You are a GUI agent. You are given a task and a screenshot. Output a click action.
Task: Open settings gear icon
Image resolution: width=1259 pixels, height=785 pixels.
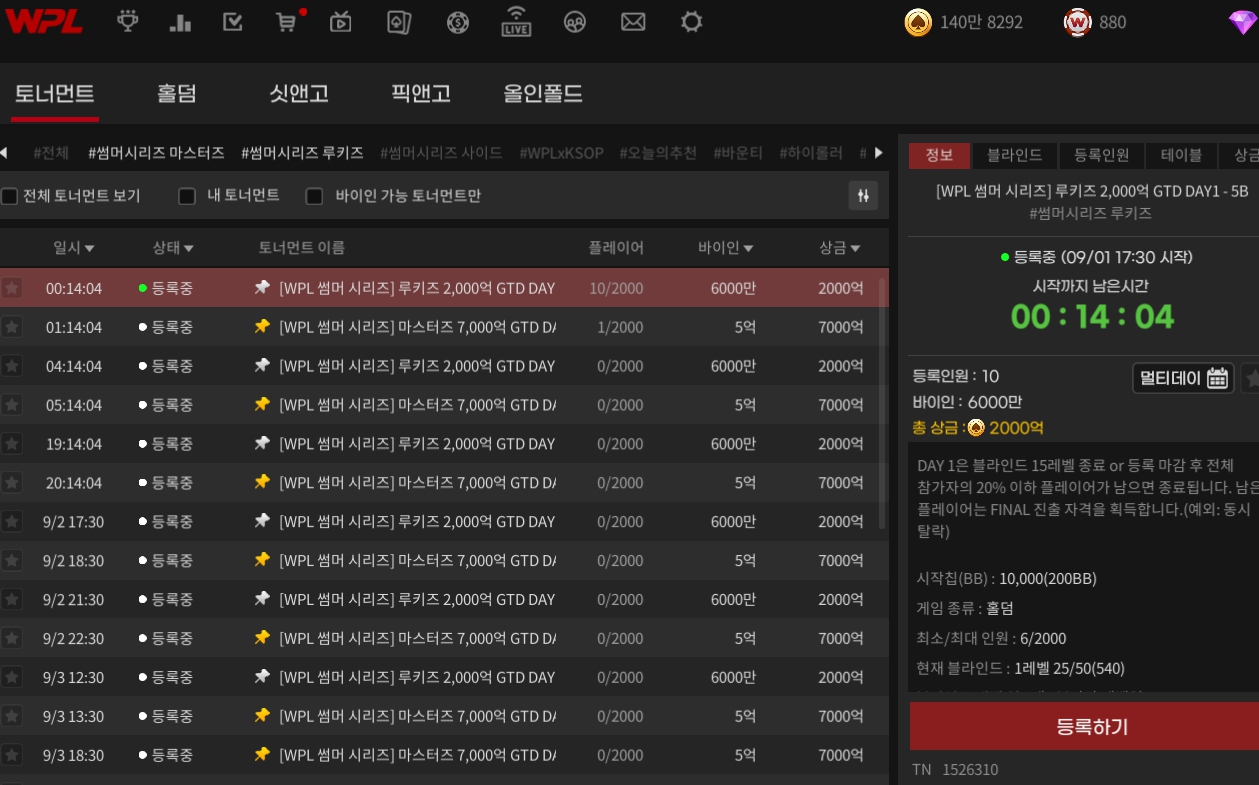tap(691, 22)
